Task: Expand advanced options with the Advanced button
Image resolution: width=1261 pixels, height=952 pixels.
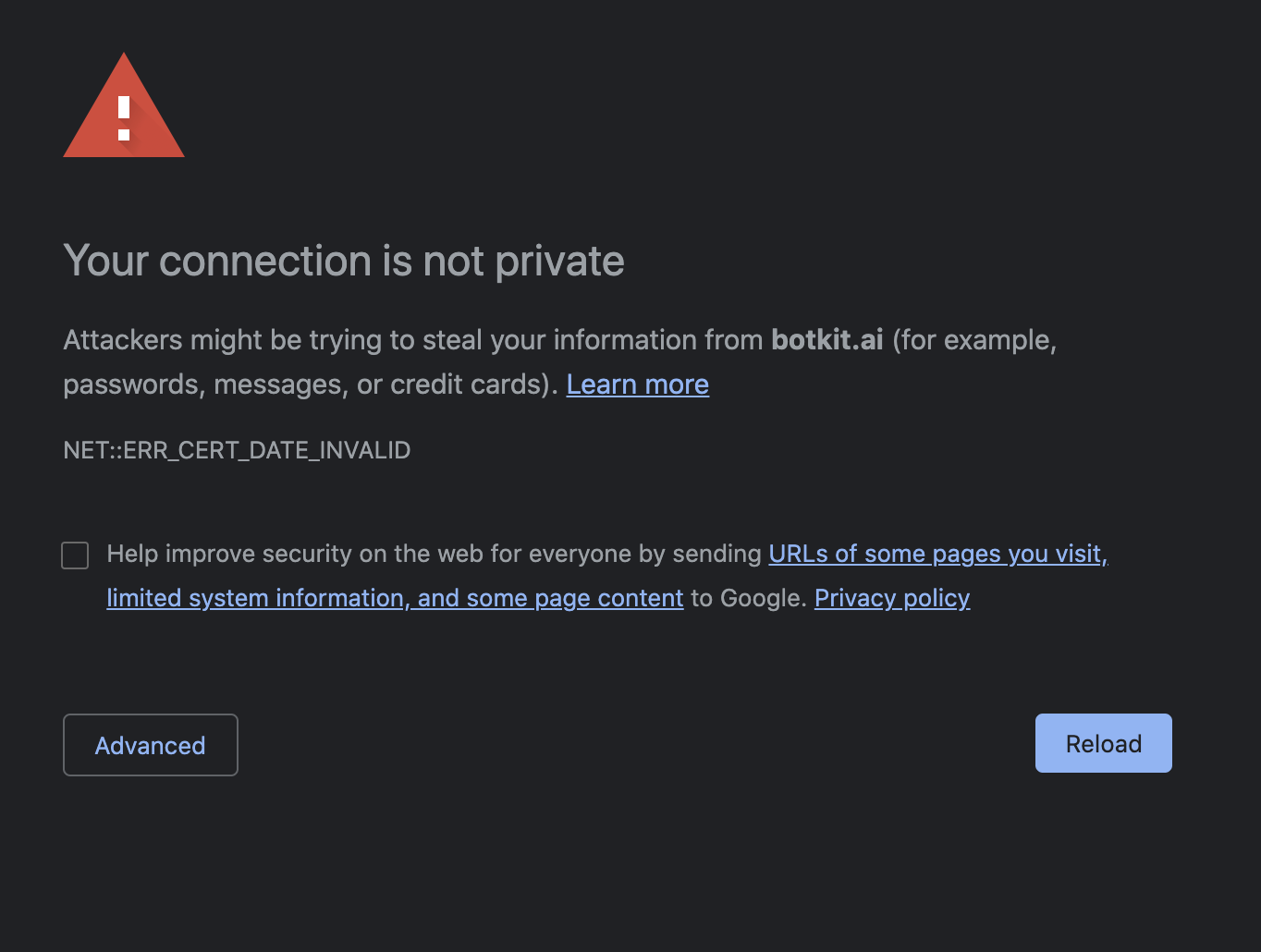Action: [150, 745]
